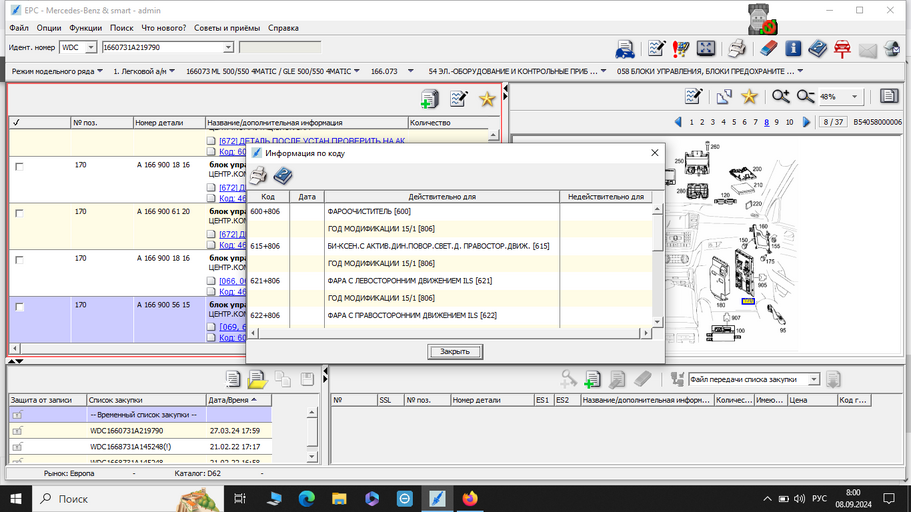Click code dialog horizontal scrollbar
This screenshot has height=512, width=911.
449,333
